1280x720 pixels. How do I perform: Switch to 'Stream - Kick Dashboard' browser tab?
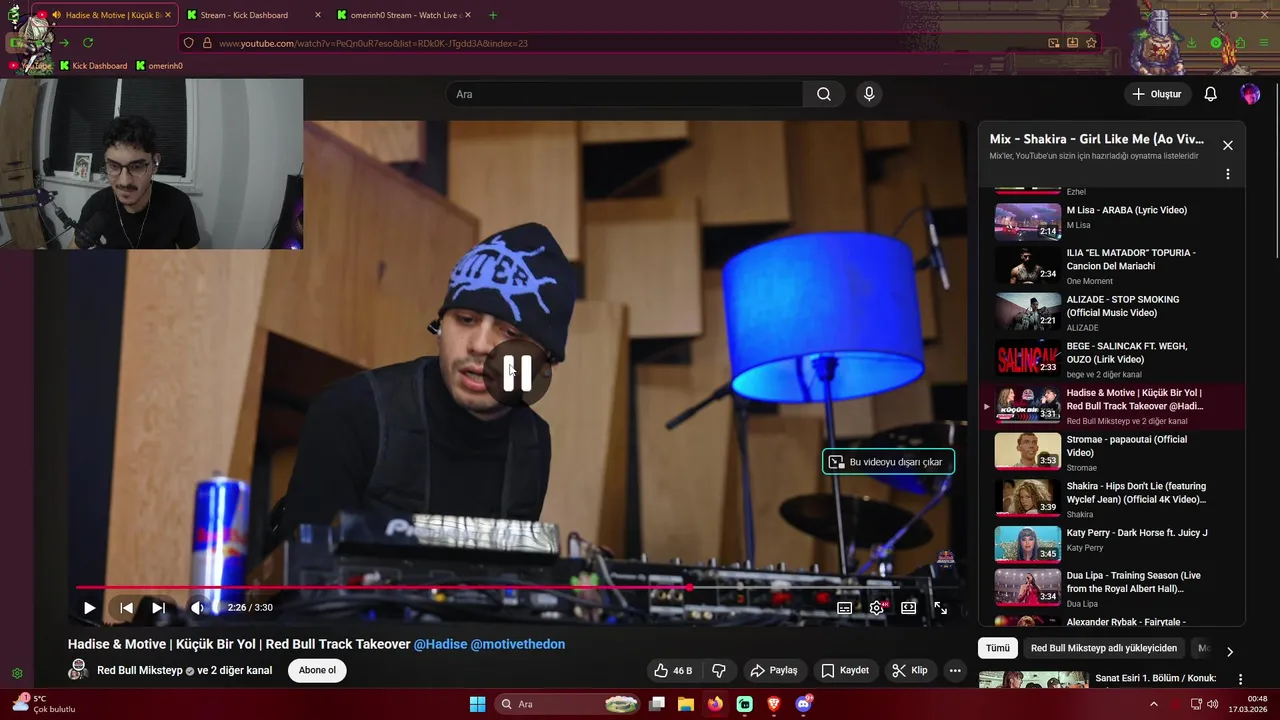[x=253, y=15]
